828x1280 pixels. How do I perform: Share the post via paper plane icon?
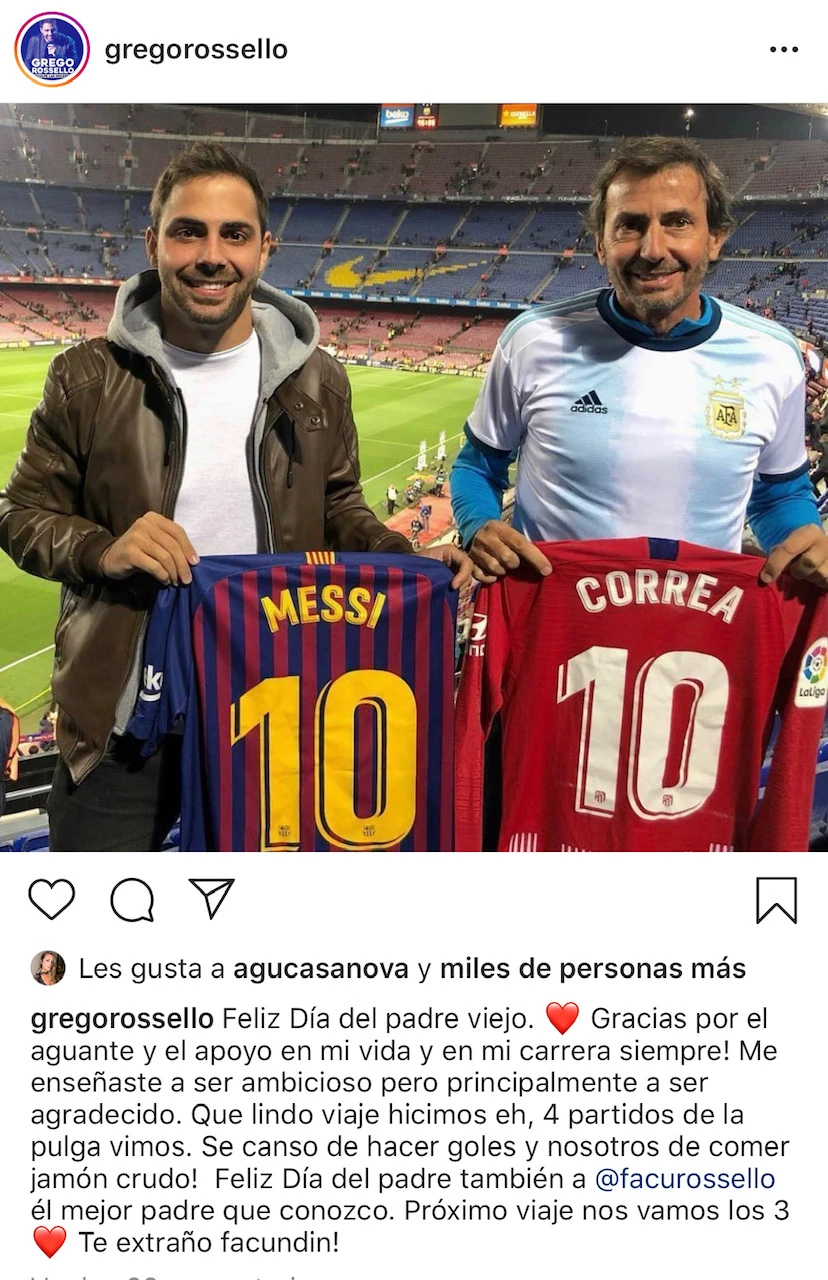(211, 898)
